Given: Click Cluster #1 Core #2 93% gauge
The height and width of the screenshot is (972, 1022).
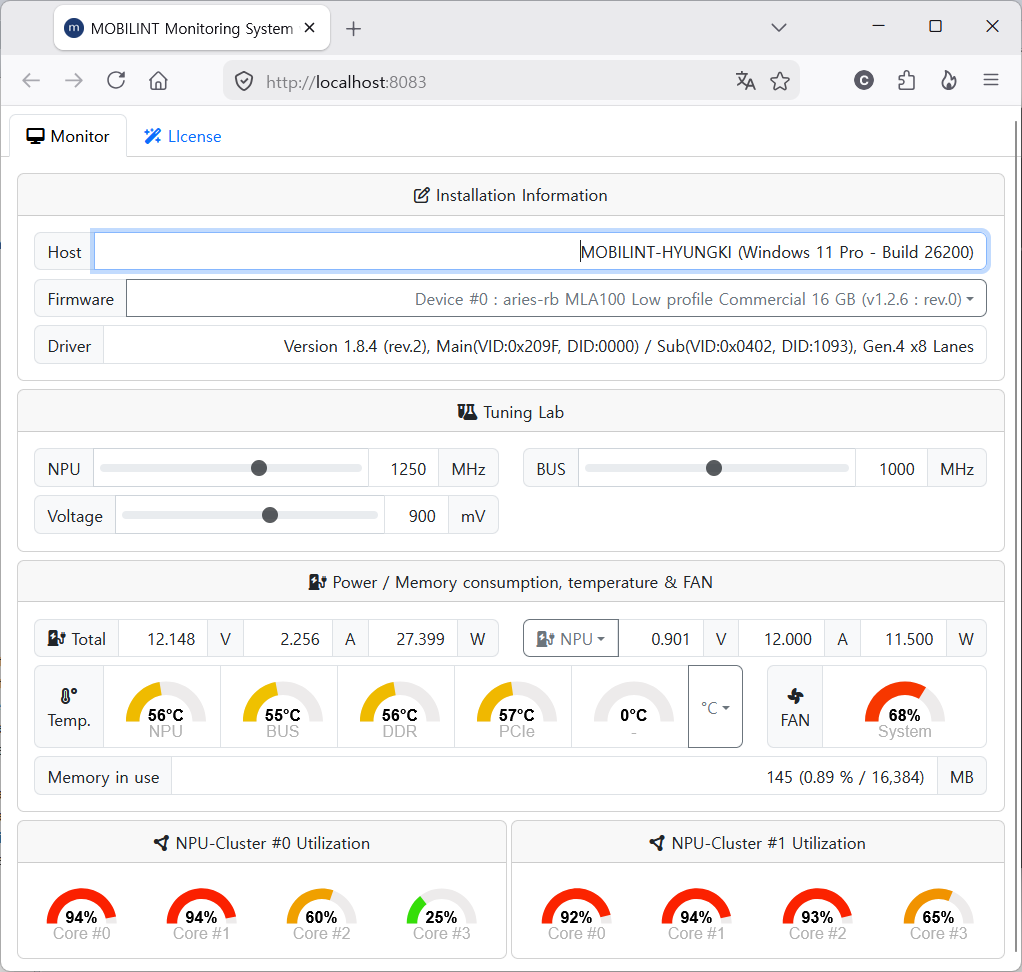Looking at the screenshot, I should coord(817,915).
